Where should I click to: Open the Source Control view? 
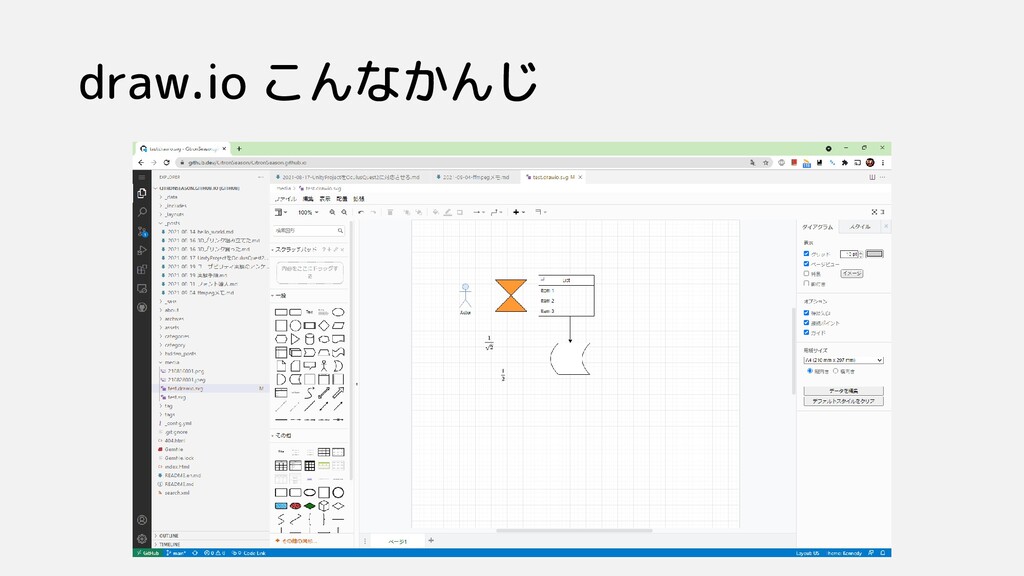tap(142, 231)
